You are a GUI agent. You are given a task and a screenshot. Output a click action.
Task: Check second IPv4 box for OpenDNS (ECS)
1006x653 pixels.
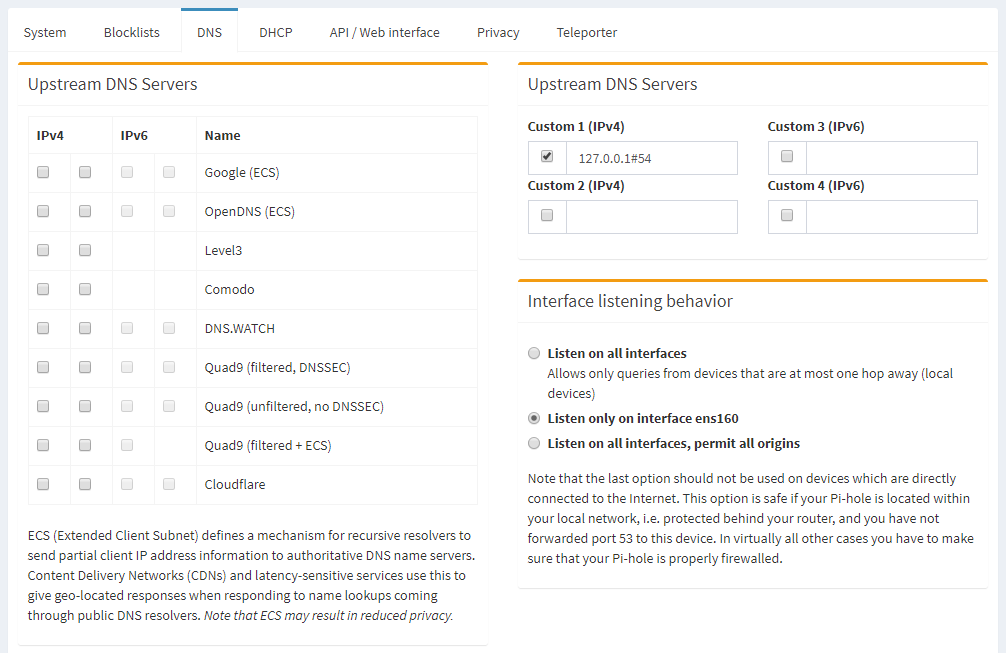85,211
